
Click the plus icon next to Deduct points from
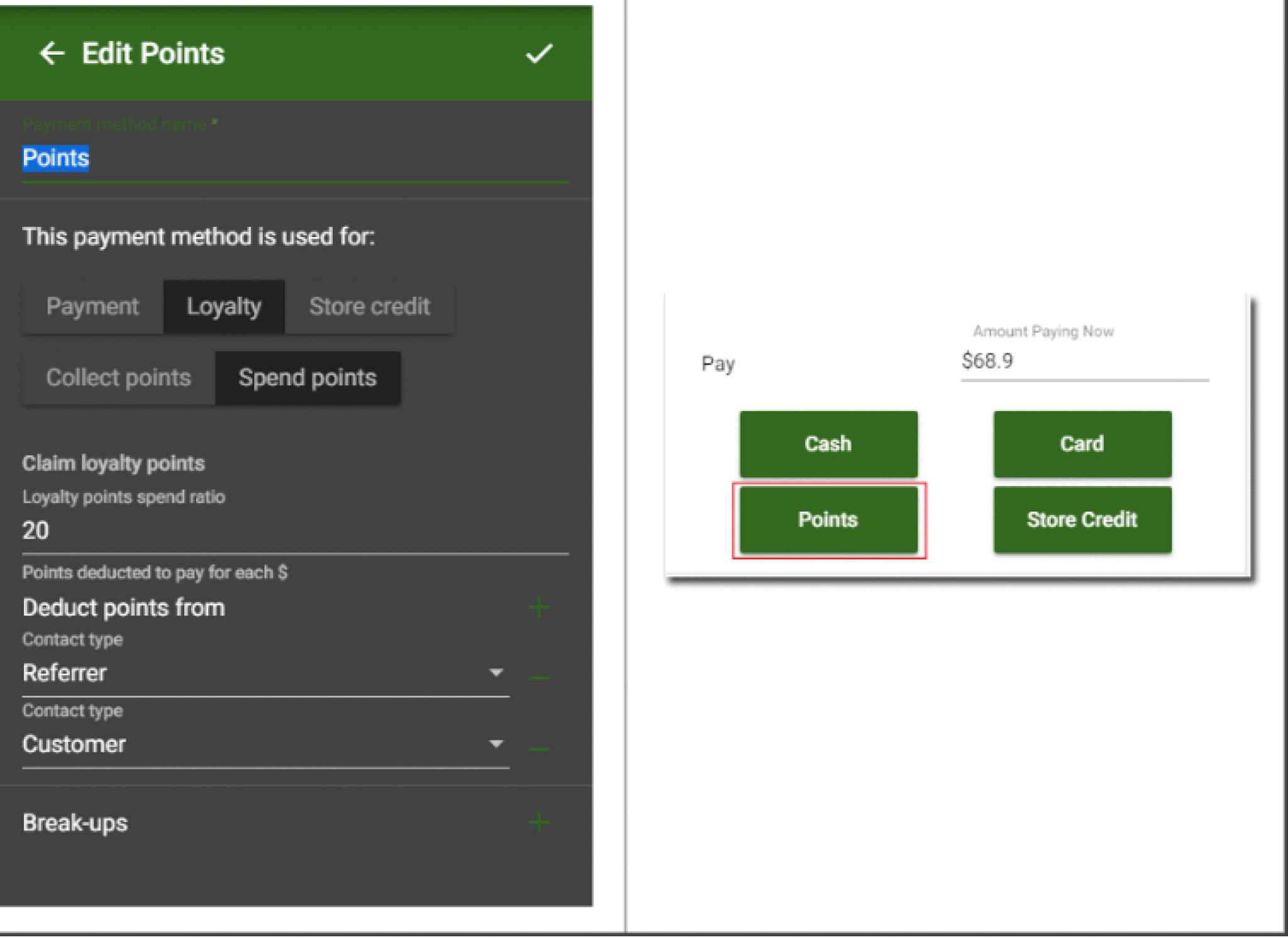tap(539, 607)
